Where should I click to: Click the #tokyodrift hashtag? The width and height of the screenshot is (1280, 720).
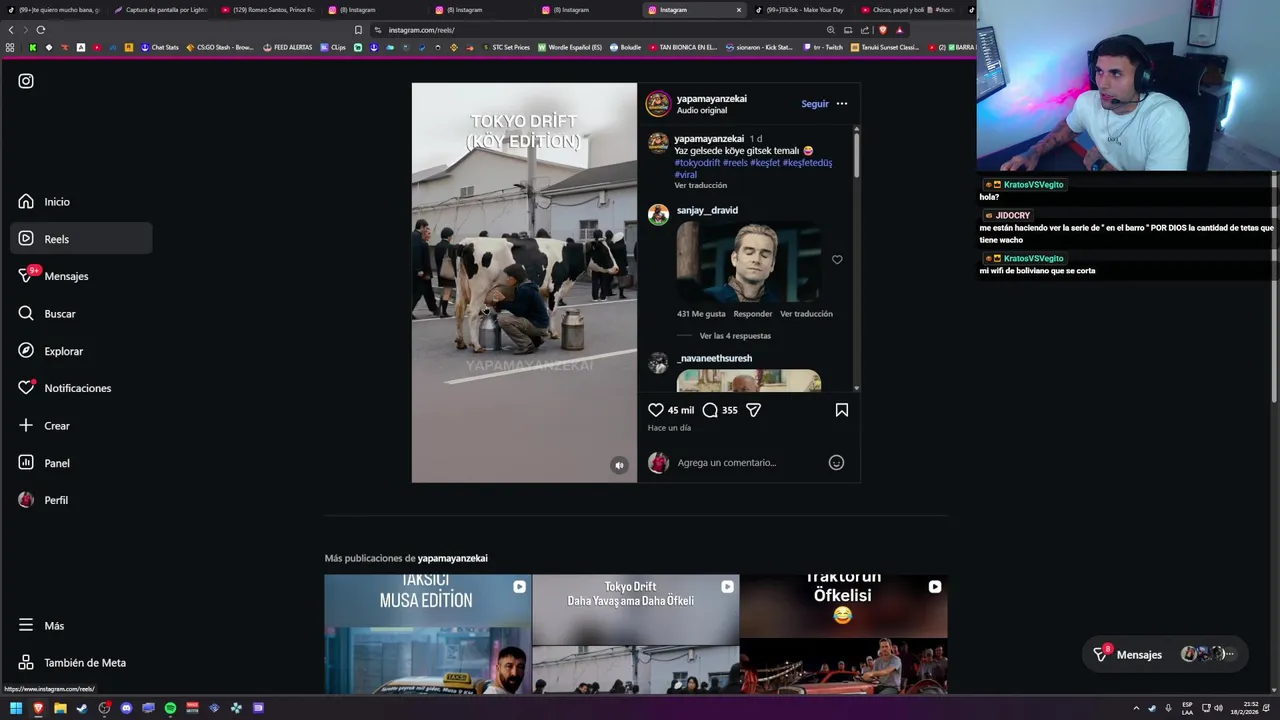[x=697, y=163]
